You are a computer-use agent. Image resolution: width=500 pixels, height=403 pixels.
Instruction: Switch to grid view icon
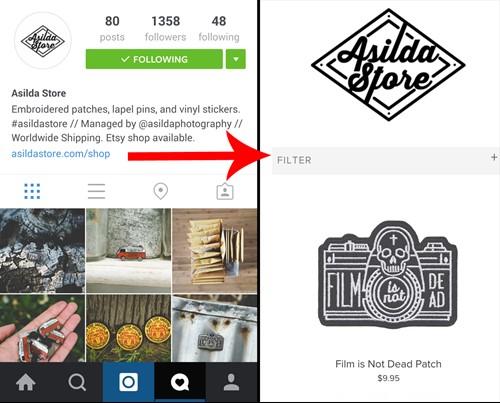[x=32, y=191]
